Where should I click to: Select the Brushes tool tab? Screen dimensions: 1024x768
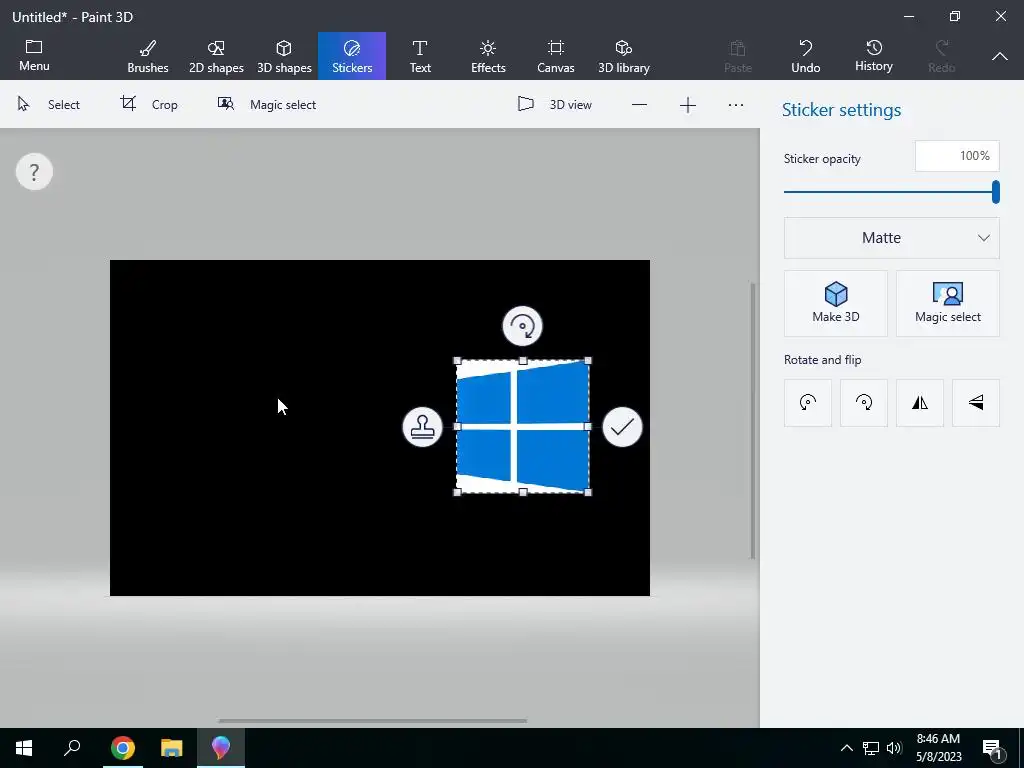tap(148, 56)
